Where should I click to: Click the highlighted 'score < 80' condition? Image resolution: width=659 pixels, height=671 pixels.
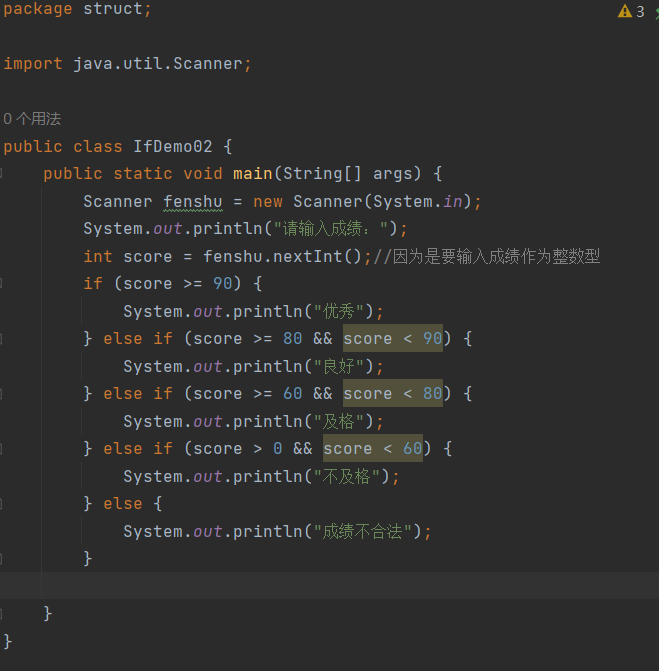(x=392, y=394)
